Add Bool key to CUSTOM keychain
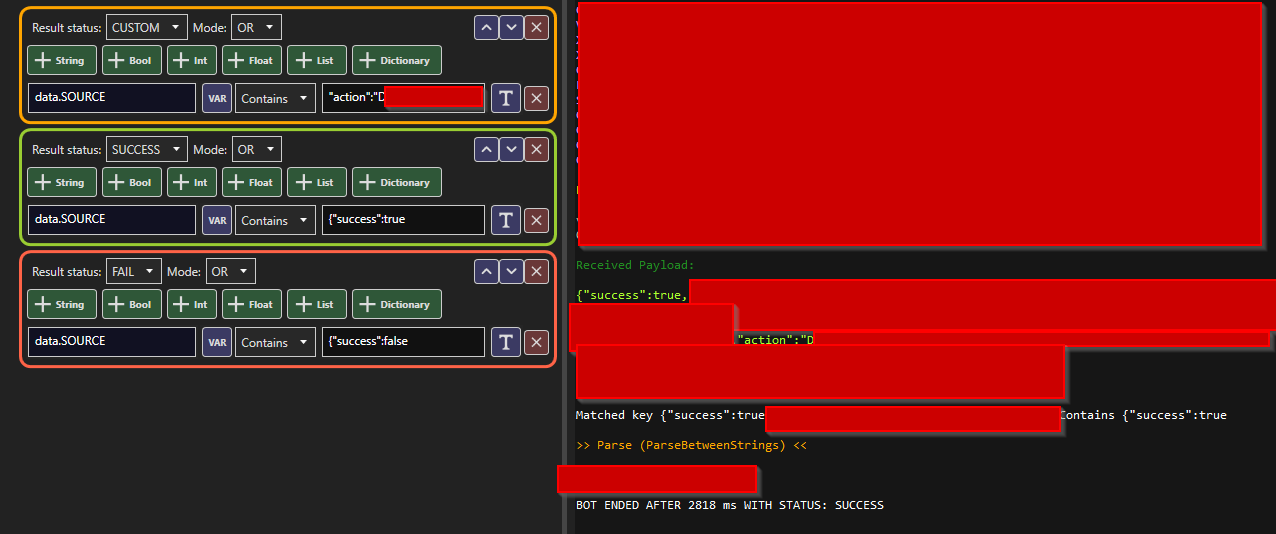Viewport: 1276px width, 534px height. [x=132, y=60]
